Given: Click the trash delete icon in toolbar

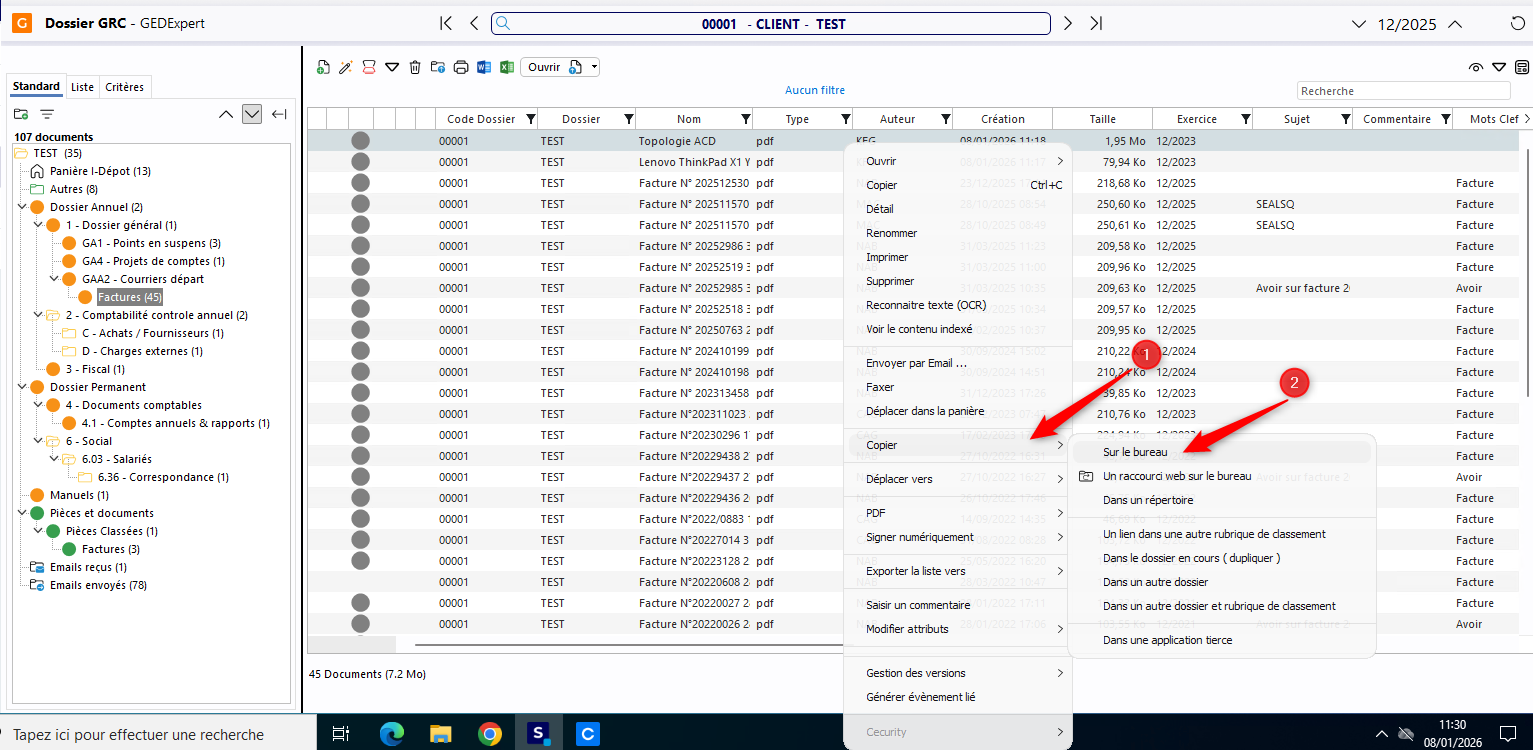Looking at the screenshot, I should [415, 67].
